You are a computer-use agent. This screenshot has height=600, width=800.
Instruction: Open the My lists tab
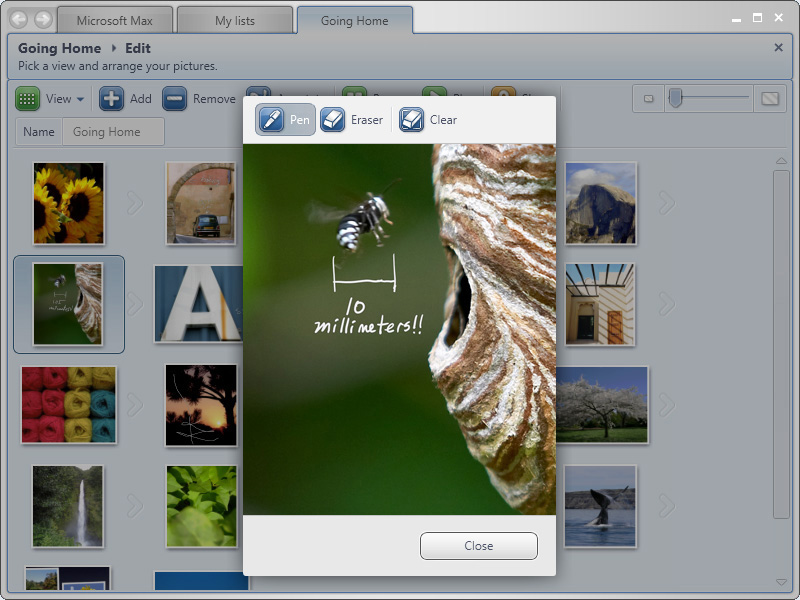tap(235, 21)
